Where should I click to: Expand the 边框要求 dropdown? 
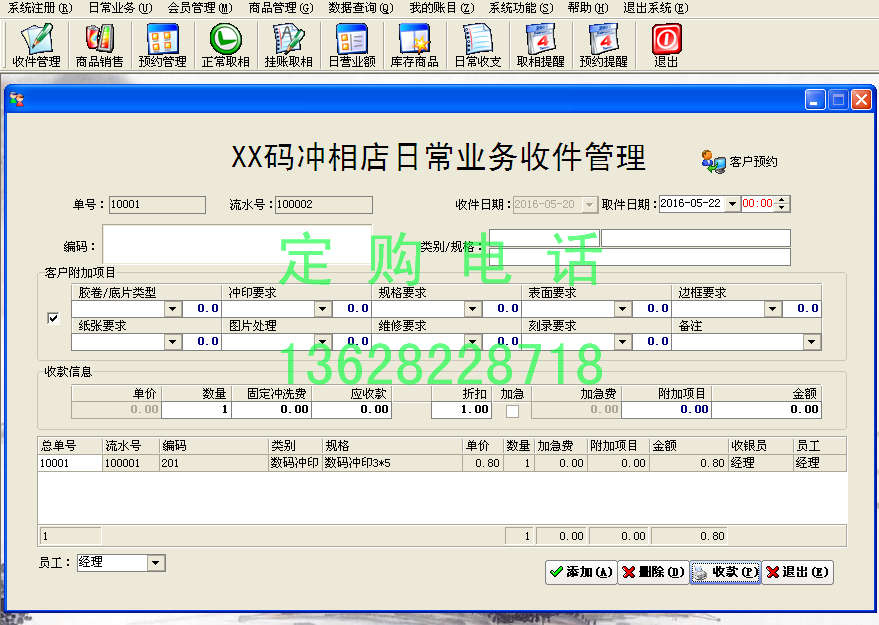click(772, 309)
